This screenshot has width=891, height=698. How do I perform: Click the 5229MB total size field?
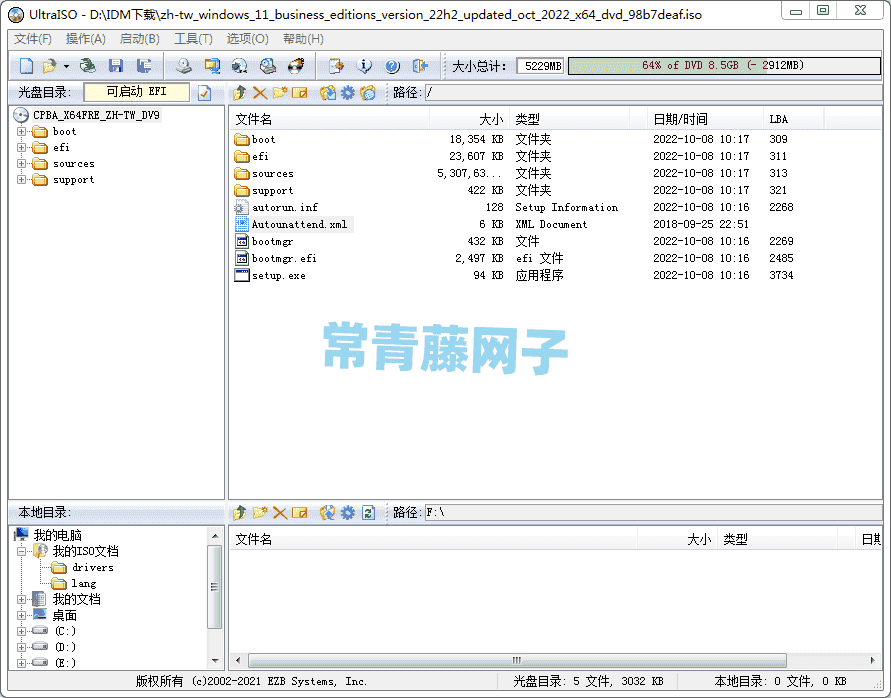[540, 66]
